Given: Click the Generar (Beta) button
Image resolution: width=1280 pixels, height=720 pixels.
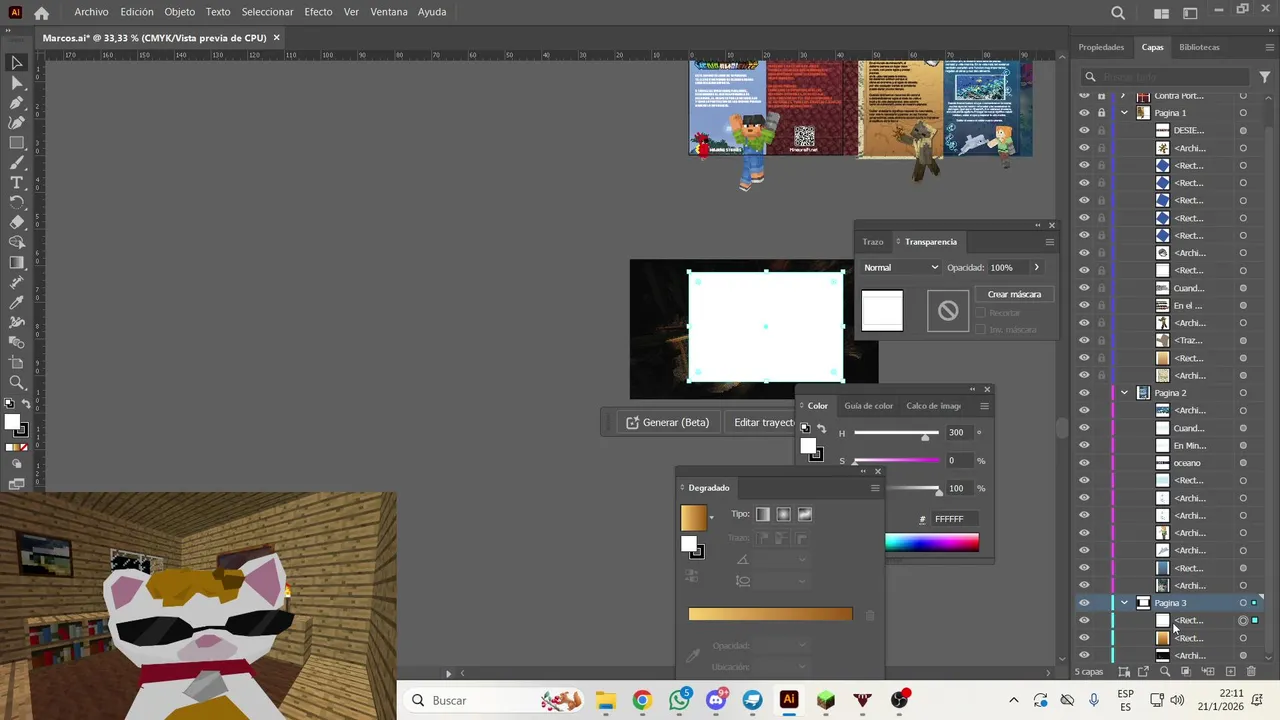Looking at the screenshot, I should tap(668, 422).
